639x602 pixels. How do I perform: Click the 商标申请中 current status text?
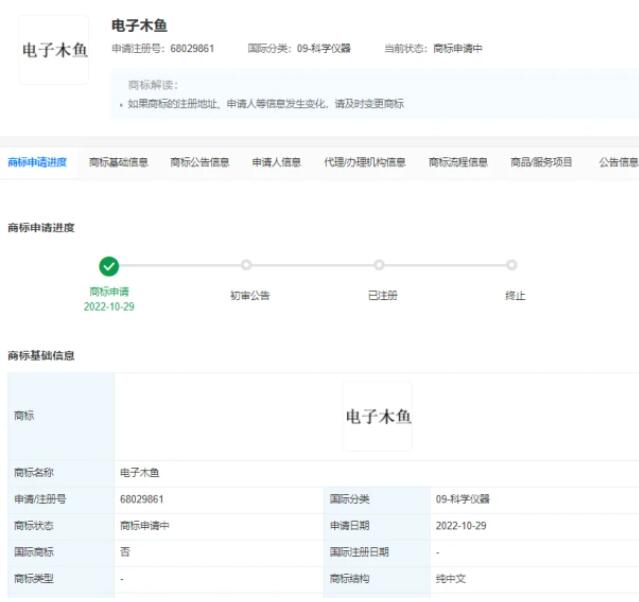click(x=458, y=48)
